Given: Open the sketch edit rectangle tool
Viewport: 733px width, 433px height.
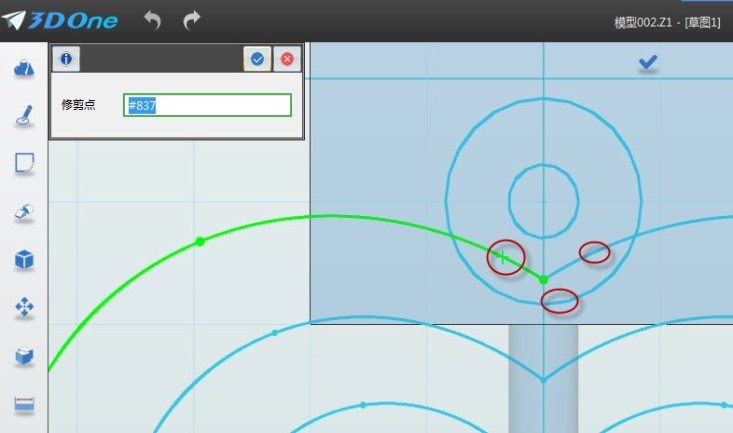Looking at the screenshot, I should click(25, 164).
